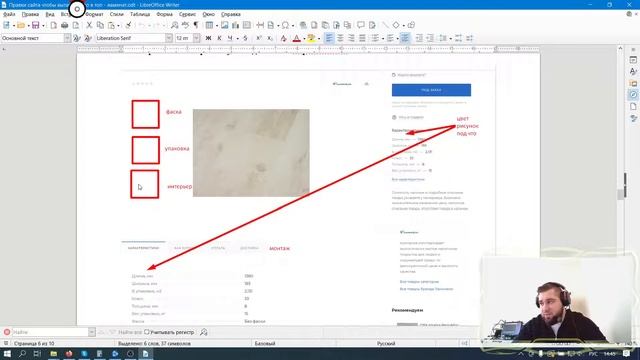Open Windows Start menu
The width and height of the screenshot is (640, 360).
tap(7, 353)
